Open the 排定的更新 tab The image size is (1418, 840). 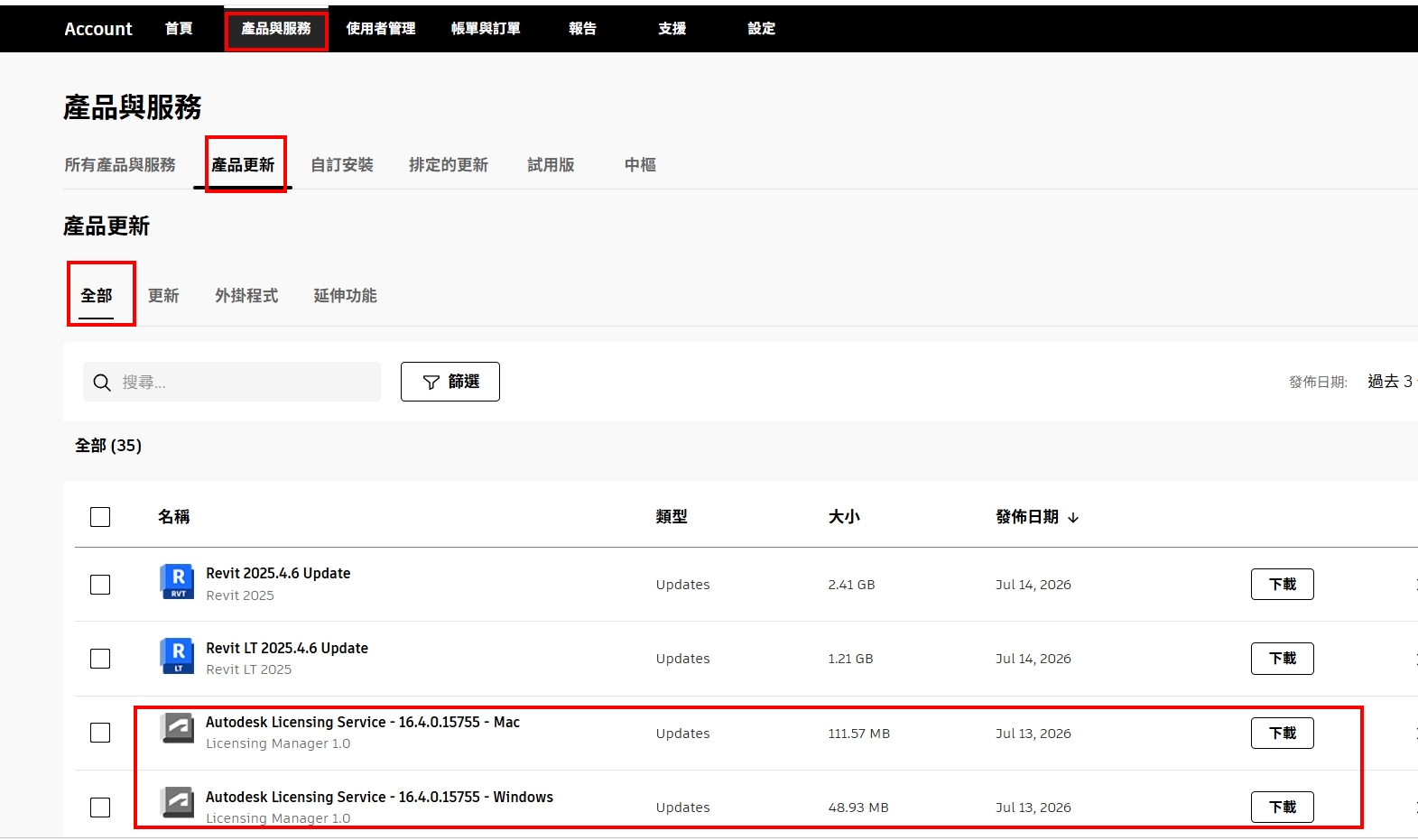click(449, 165)
